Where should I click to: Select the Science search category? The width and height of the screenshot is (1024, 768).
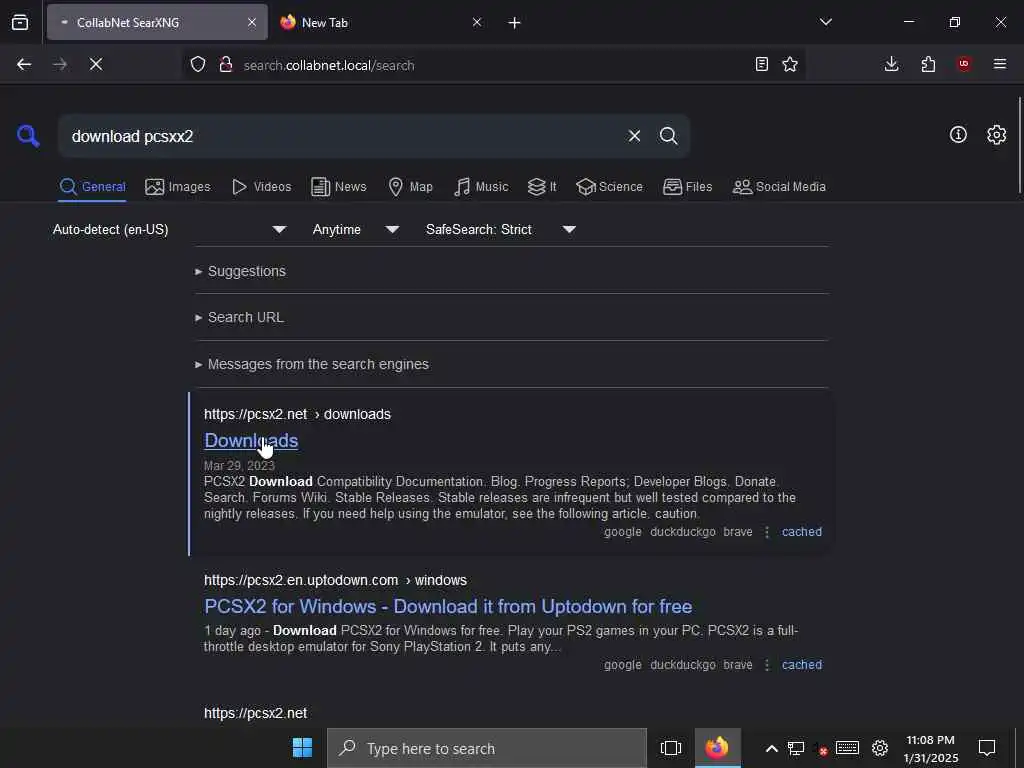click(609, 187)
